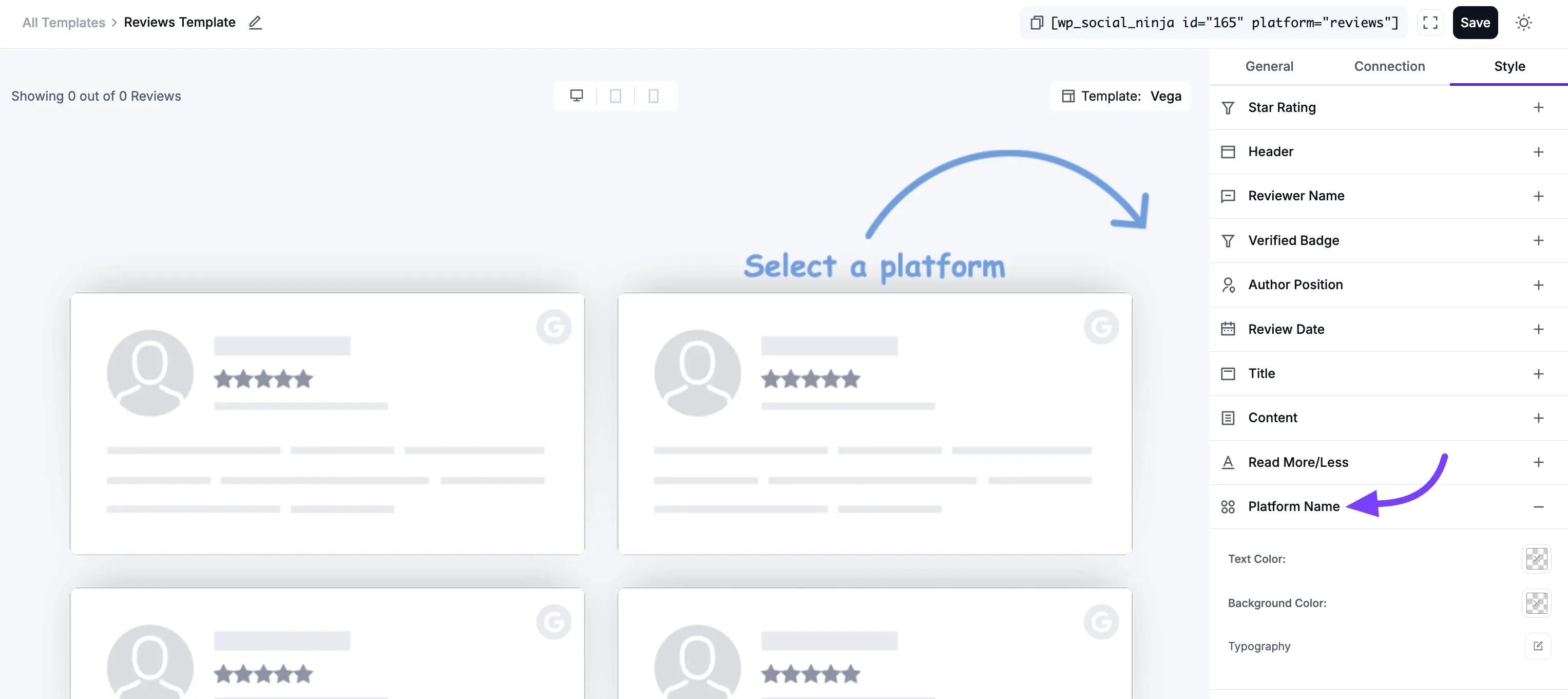Open fullscreen preview mode
1568x699 pixels.
1430,23
